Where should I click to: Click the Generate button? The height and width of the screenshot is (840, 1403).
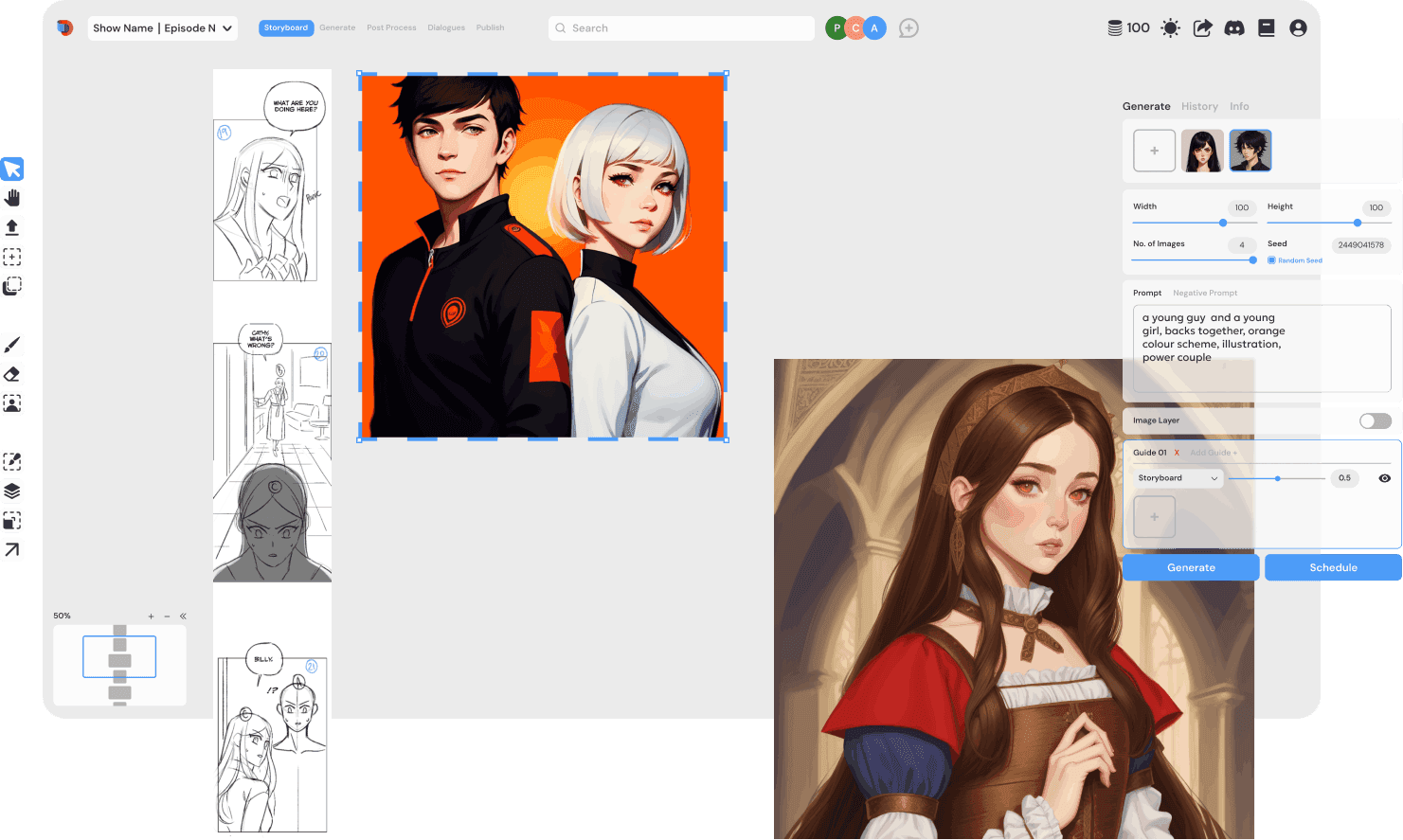tap(1191, 567)
